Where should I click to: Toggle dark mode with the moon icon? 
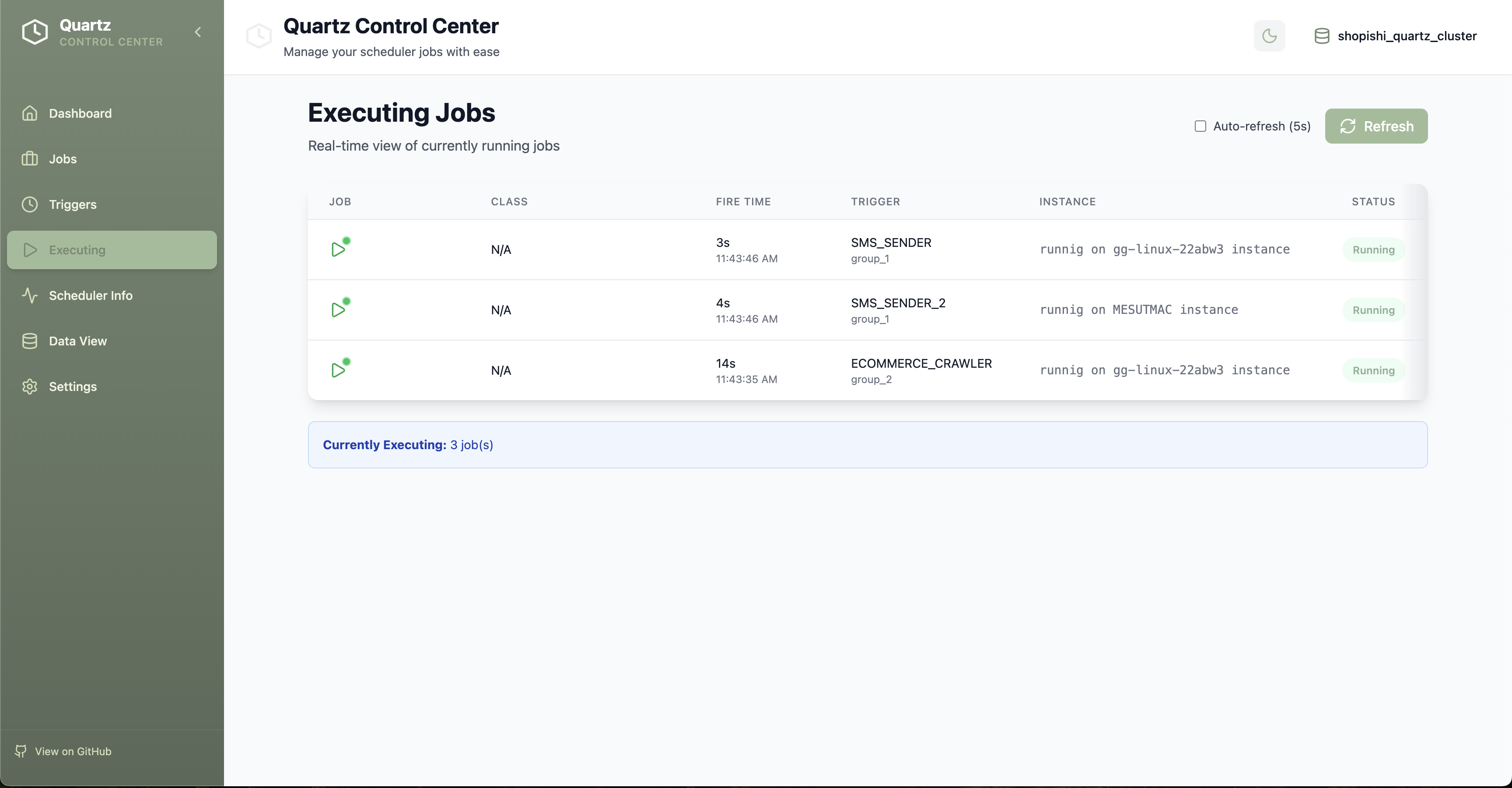(x=1270, y=36)
